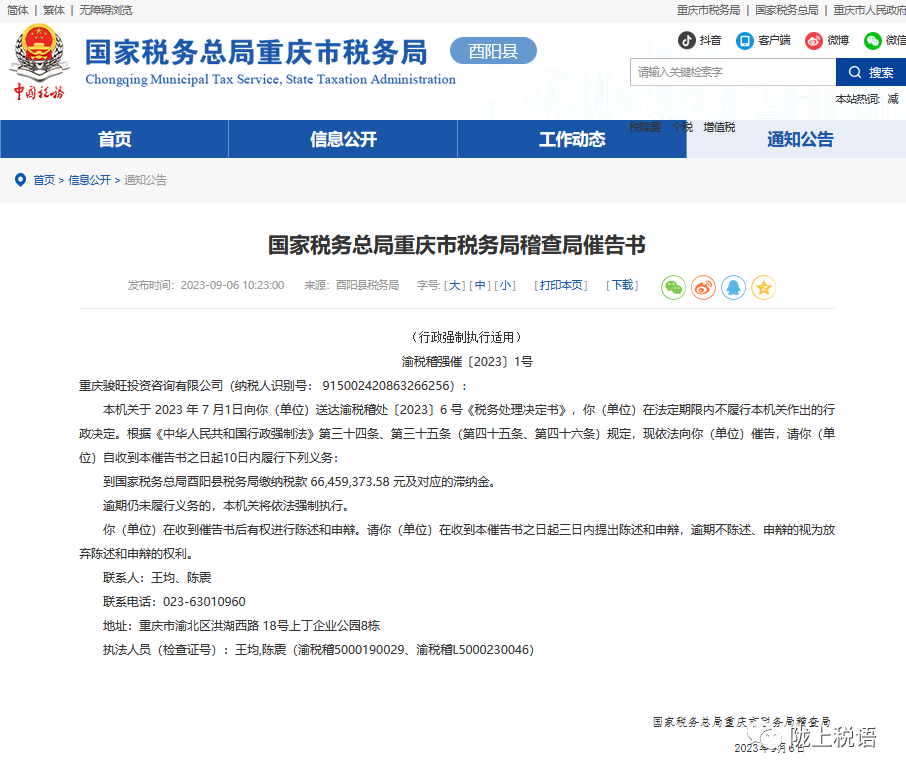
Task: Open the Douyin icon link
Action: (x=686, y=40)
